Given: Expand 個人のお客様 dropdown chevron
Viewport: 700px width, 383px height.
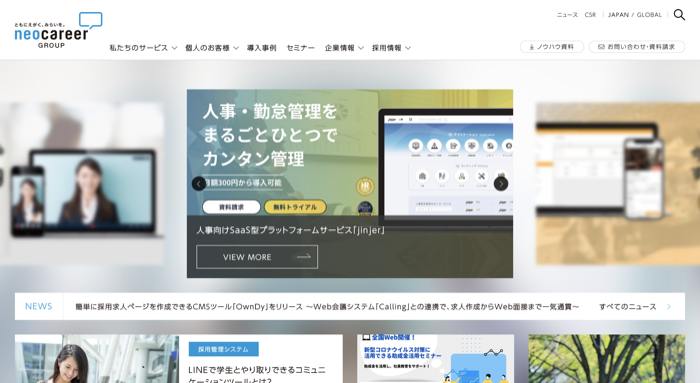Looking at the screenshot, I should [x=236, y=48].
